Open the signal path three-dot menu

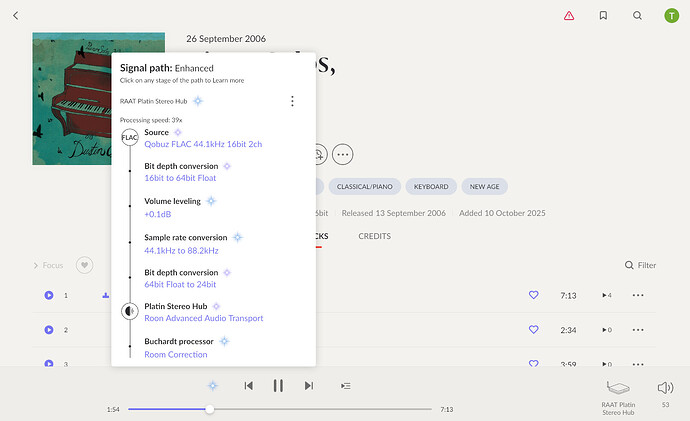tap(292, 101)
